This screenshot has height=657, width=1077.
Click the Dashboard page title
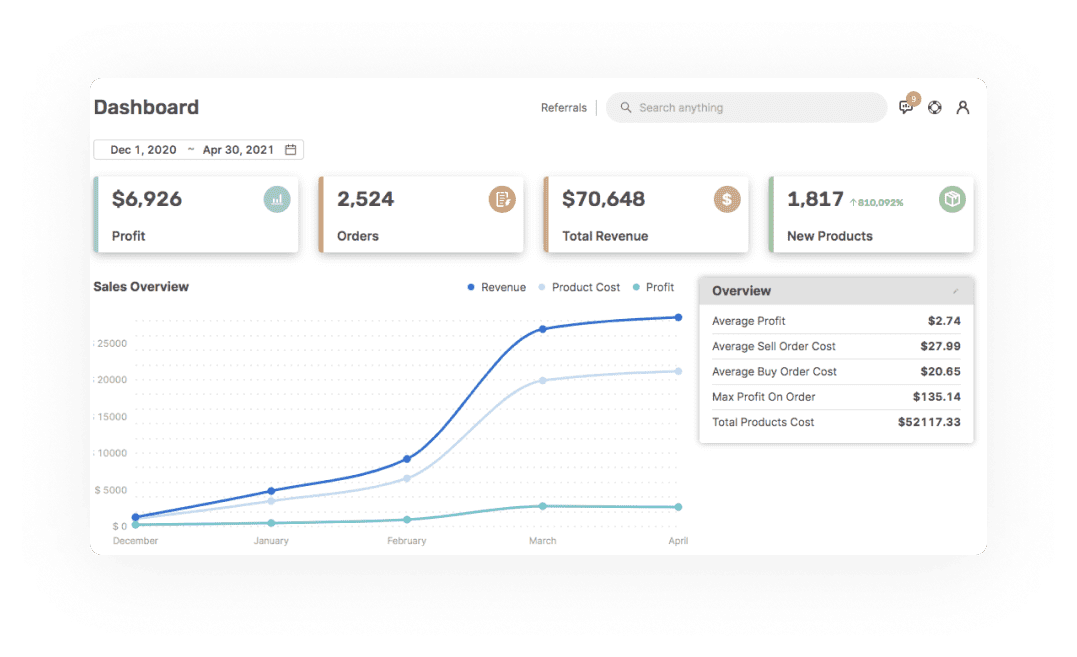[x=146, y=108]
